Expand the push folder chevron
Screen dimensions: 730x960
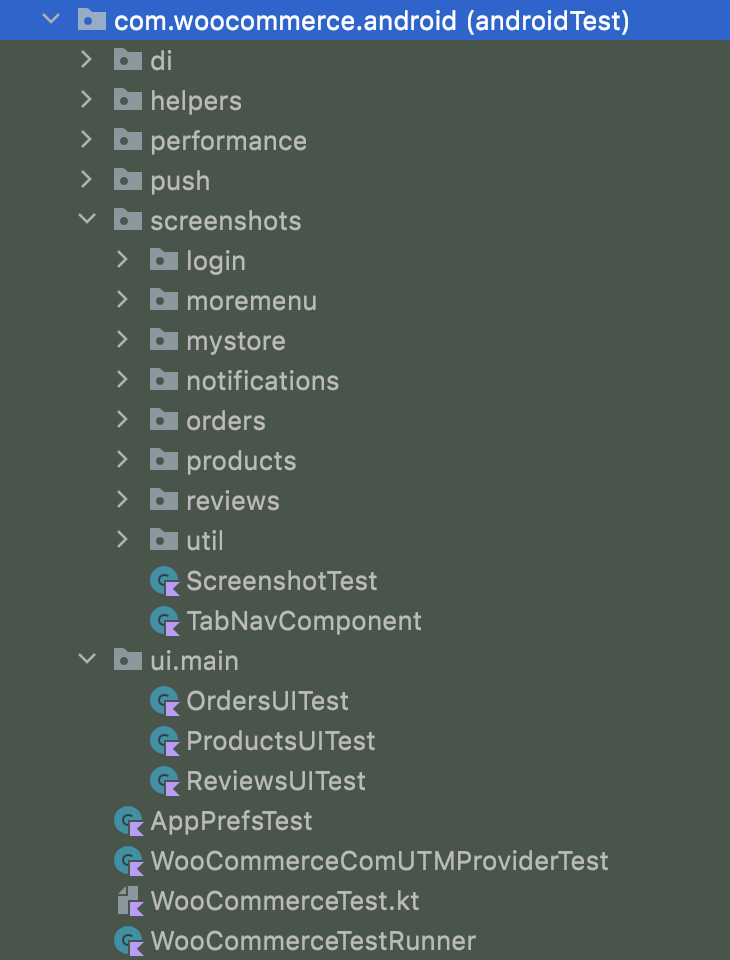pos(86,179)
